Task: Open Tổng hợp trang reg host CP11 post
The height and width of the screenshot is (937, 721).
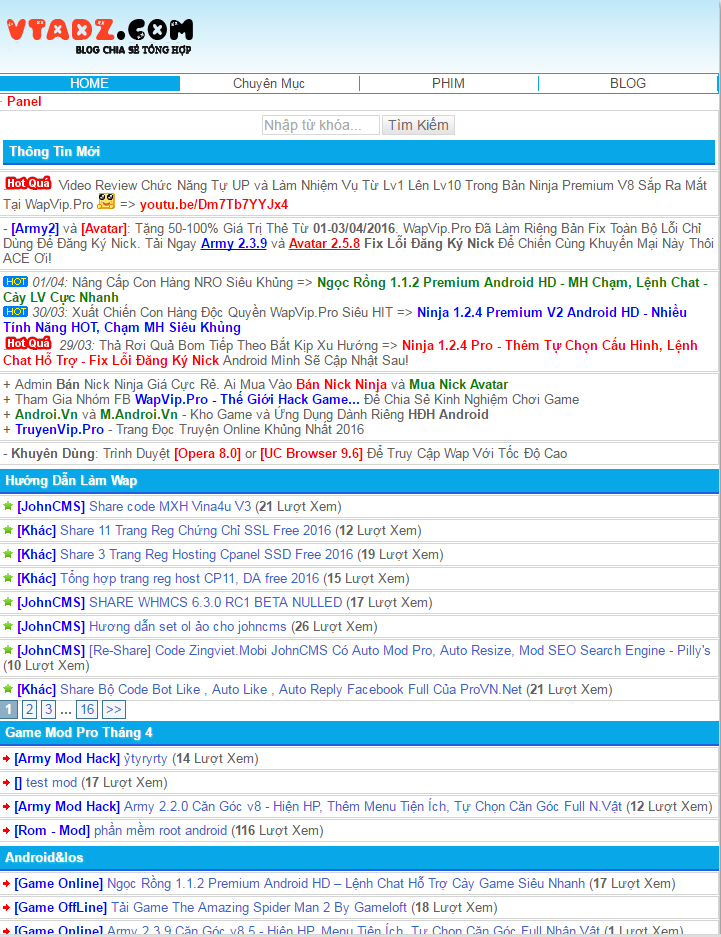Action: [189, 578]
